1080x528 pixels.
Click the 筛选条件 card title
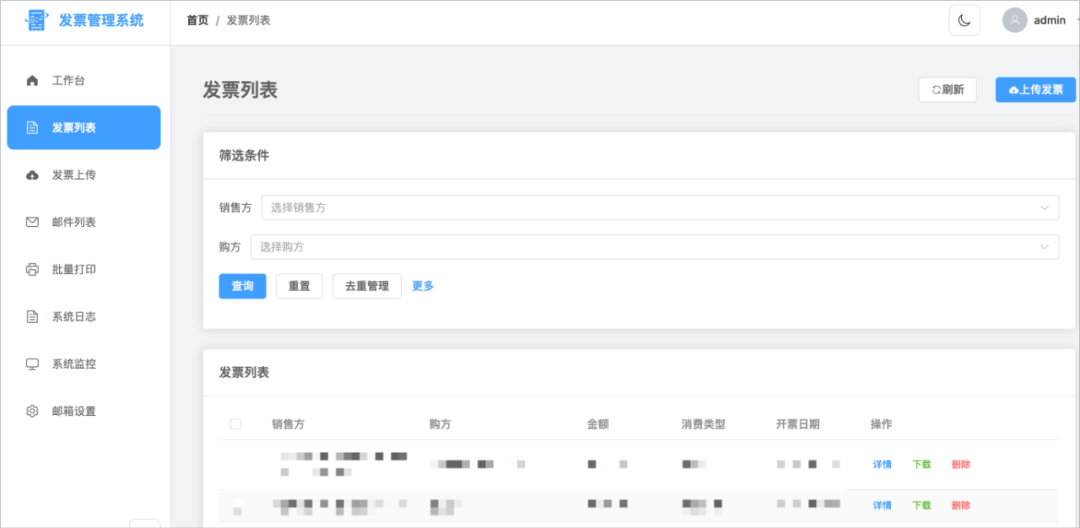point(244,156)
